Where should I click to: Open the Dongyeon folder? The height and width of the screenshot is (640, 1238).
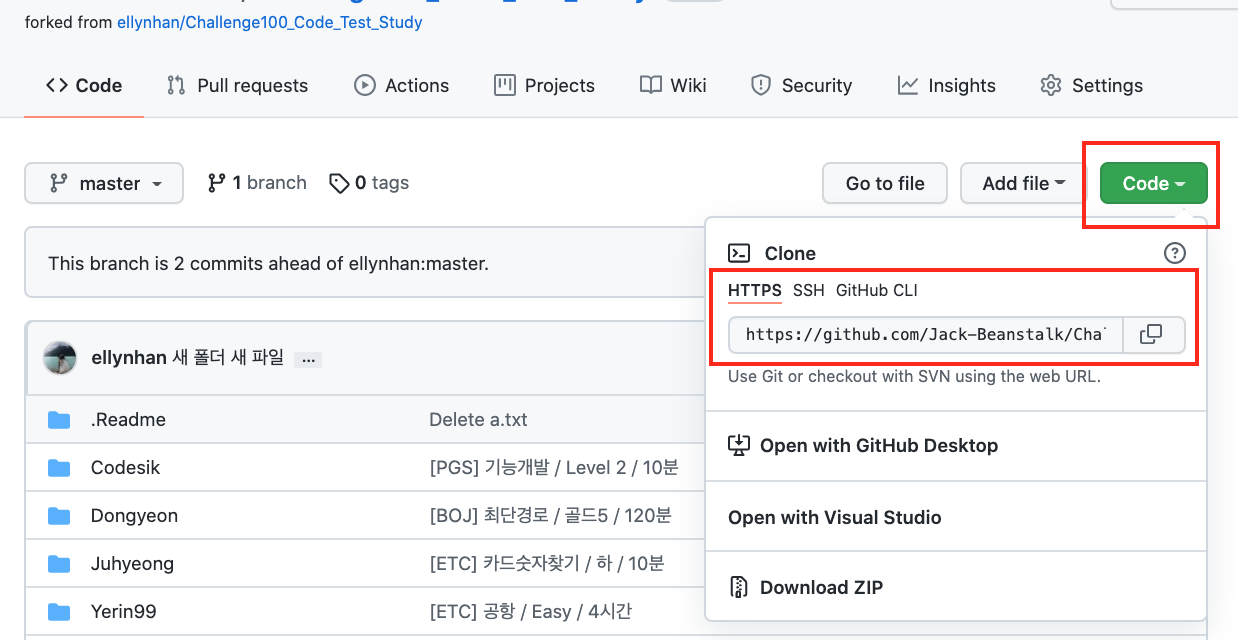134,516
